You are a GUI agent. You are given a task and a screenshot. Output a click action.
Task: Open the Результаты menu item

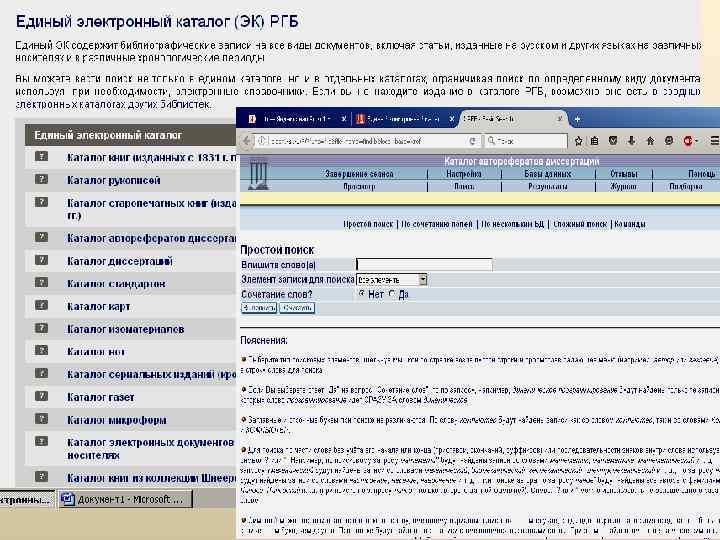click(x=547, y=186)
